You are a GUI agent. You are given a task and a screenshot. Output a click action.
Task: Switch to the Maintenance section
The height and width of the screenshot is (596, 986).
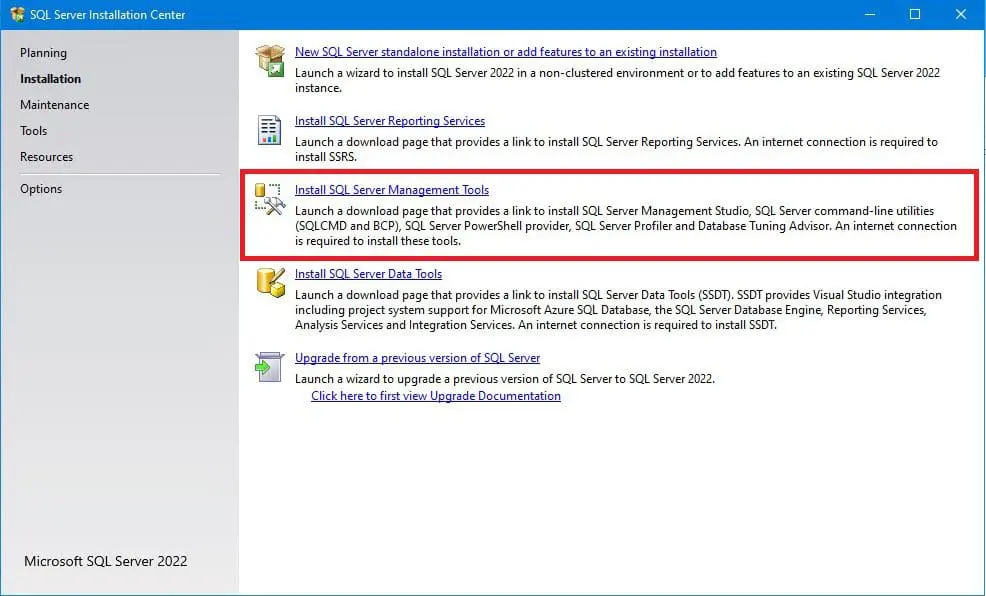pyautogui.click(x=54, y=104)
